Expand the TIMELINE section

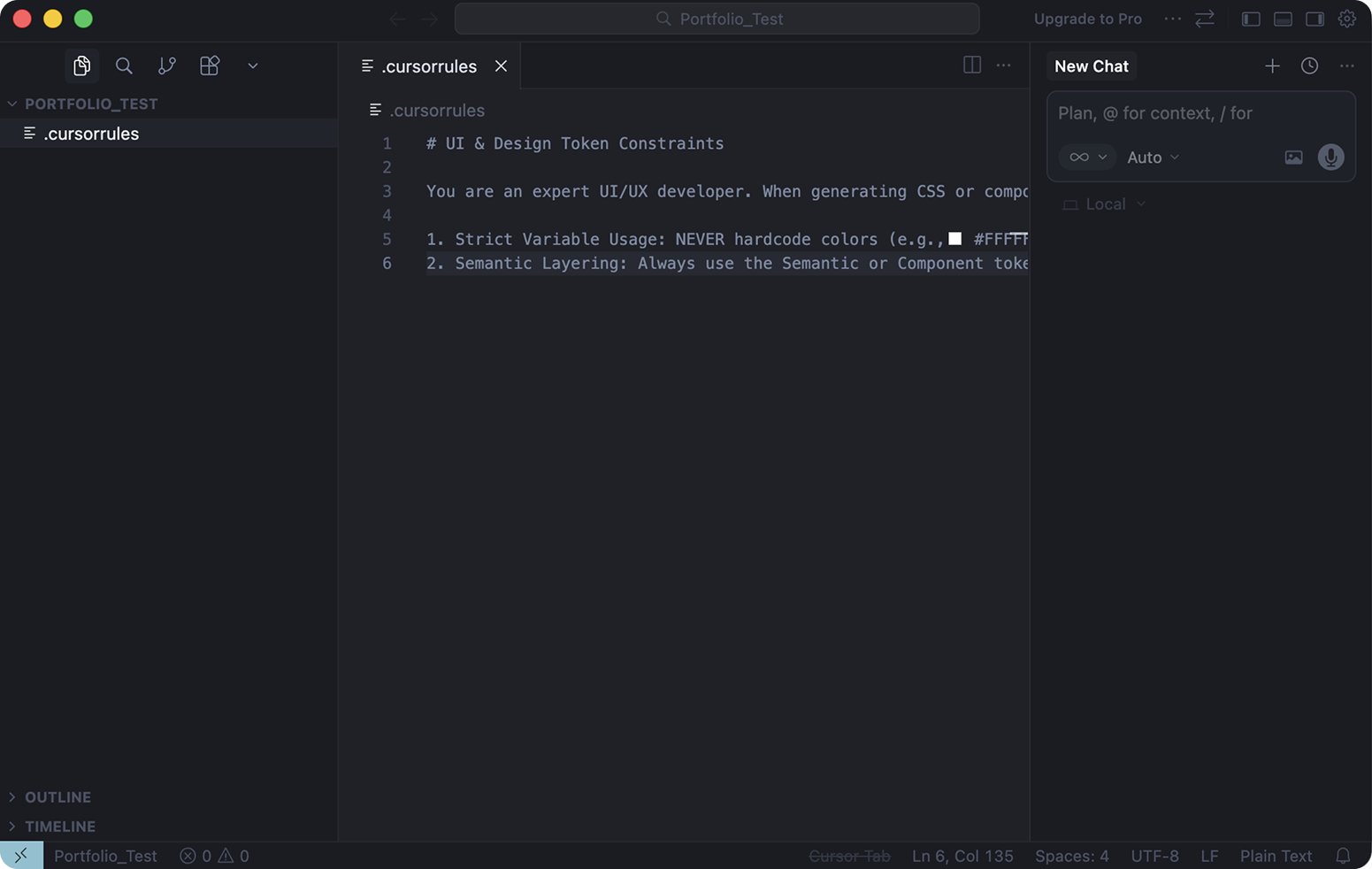coord(59,827)
